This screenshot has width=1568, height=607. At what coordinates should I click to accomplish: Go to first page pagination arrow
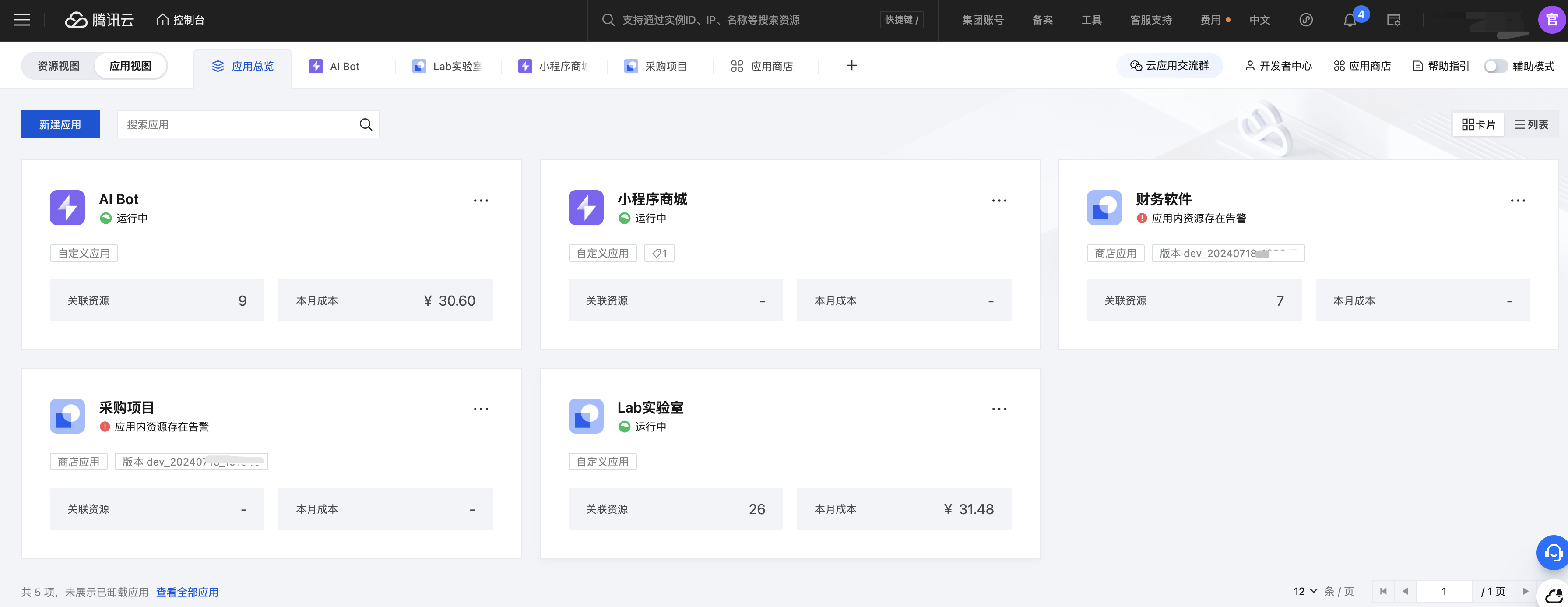click(x=1383, y=591)
